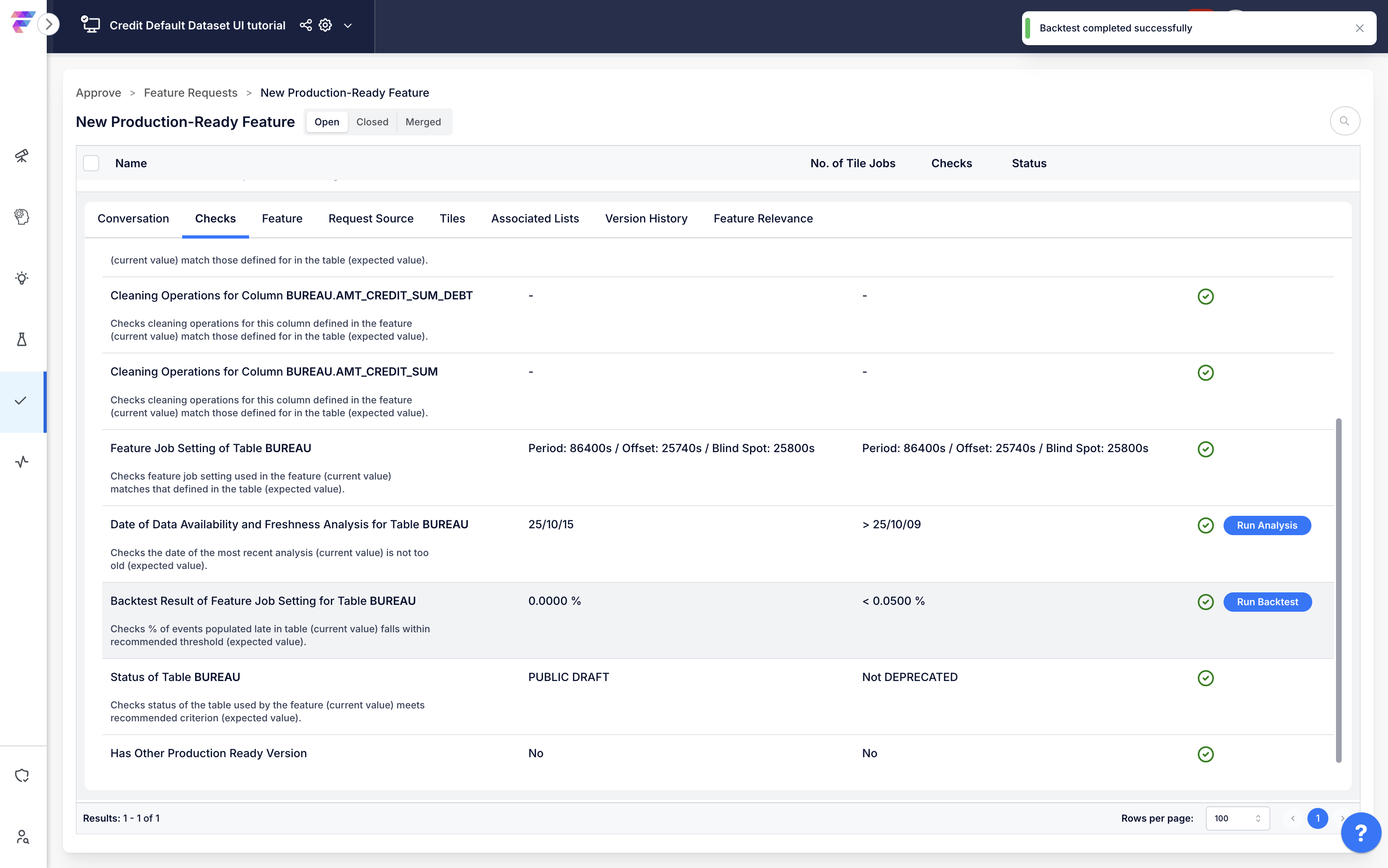Open the shield icon near the sidebar bottom

point(22,776)
